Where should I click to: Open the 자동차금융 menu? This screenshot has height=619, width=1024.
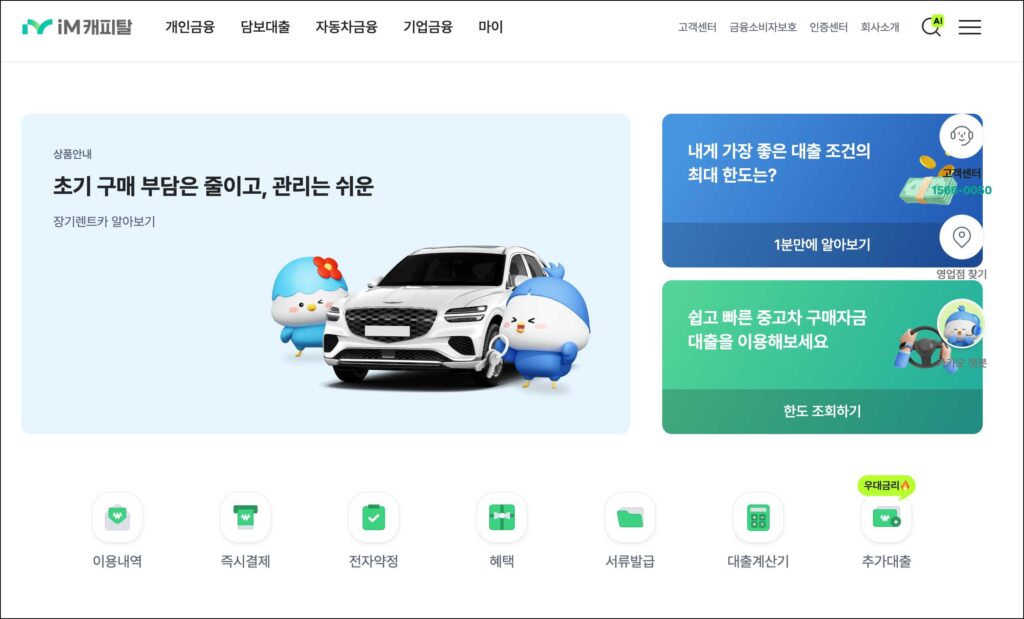click(346, 27)
